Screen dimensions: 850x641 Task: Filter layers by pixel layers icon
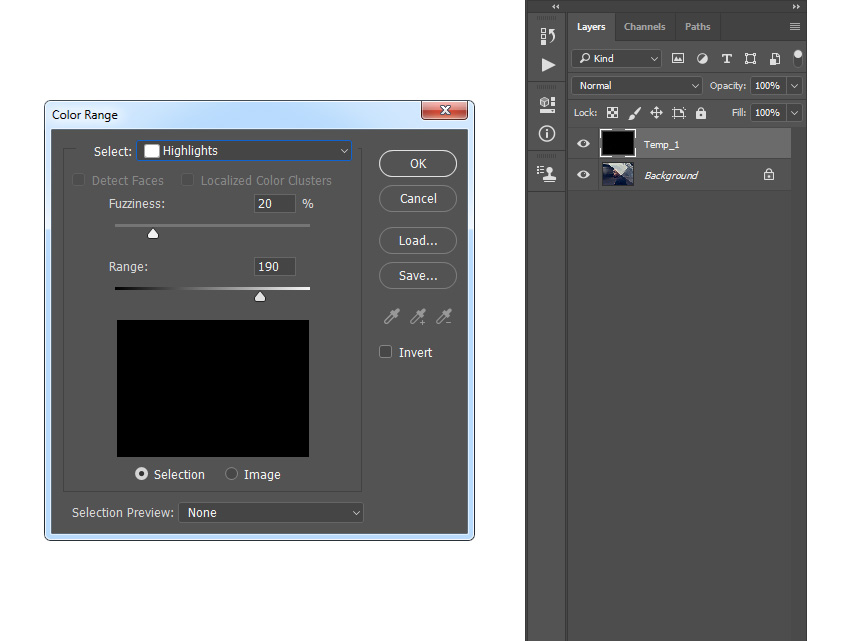click(678, 58)
